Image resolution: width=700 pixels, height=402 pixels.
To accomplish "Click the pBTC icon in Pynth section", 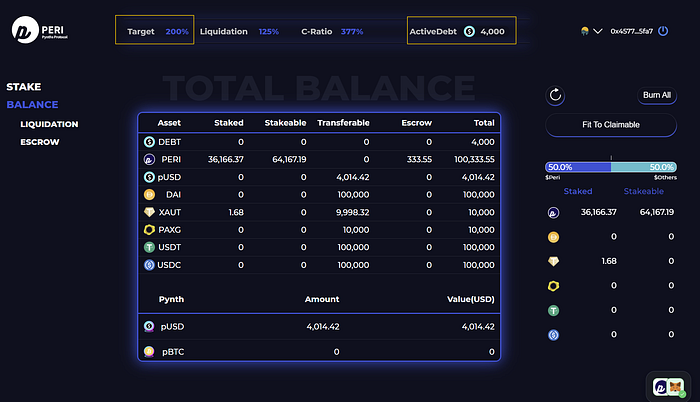I will (149, 352).
